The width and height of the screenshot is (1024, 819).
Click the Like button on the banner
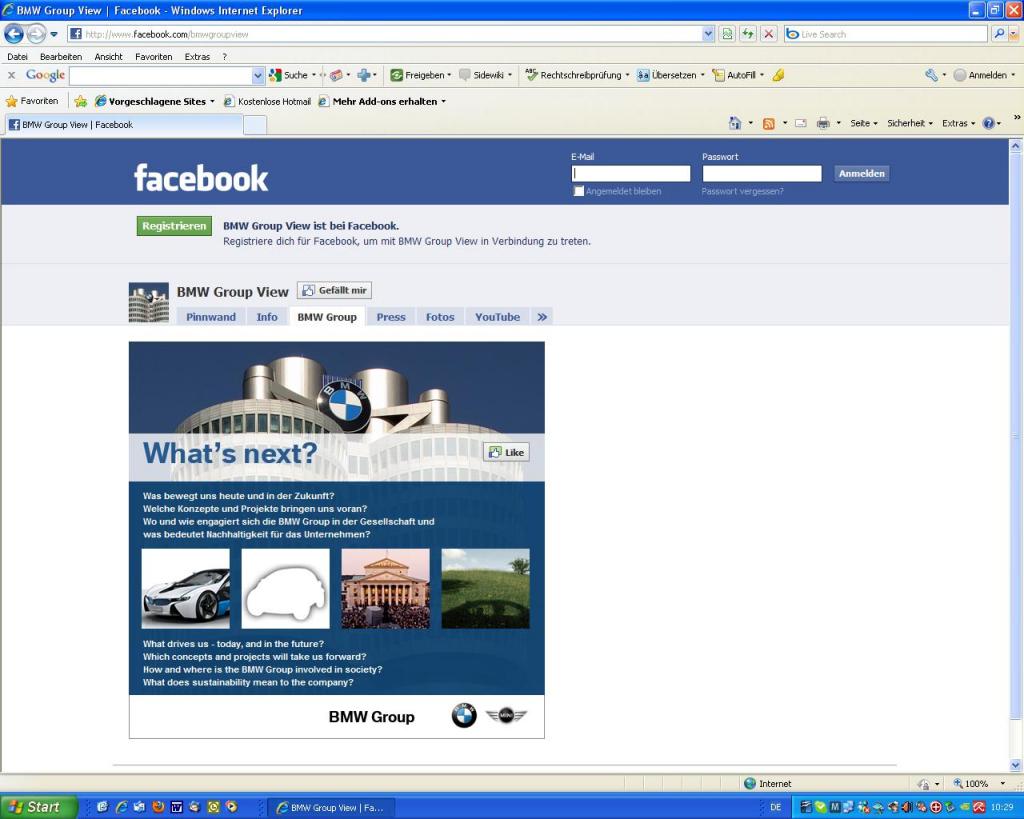click(x=506, y=452)
